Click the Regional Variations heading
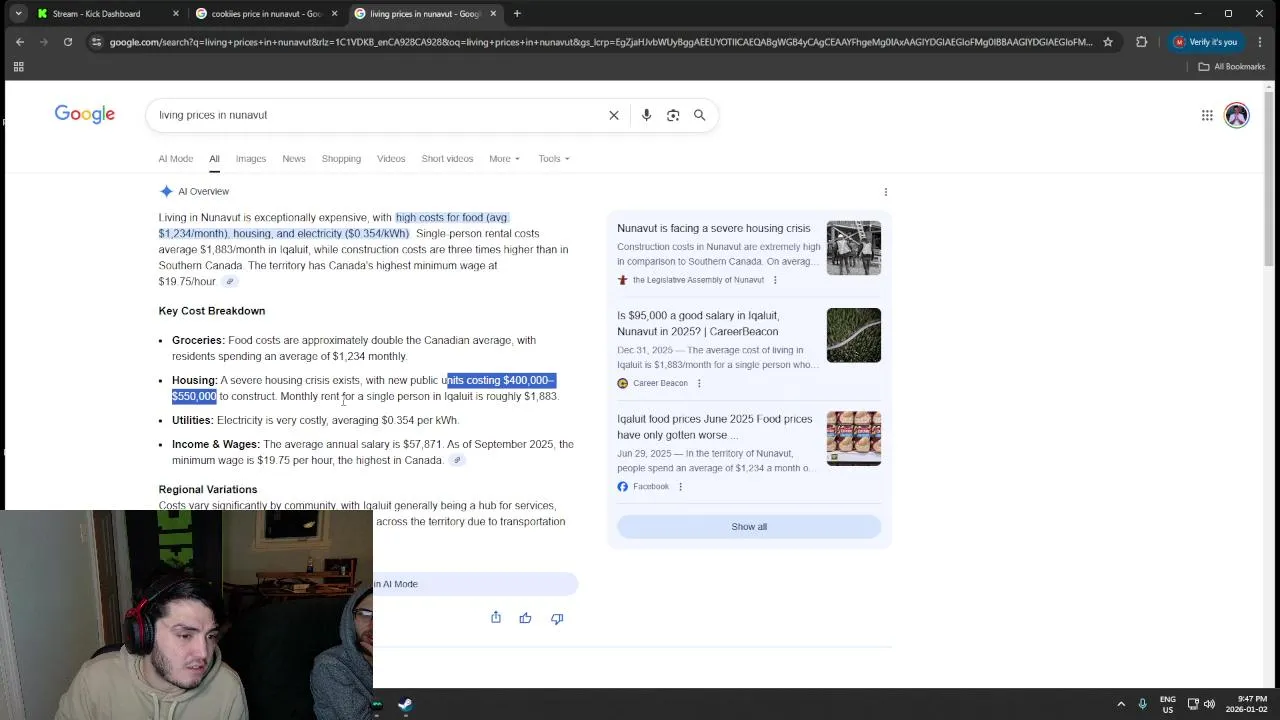The image size is (1280, 720). coord(208,489)
